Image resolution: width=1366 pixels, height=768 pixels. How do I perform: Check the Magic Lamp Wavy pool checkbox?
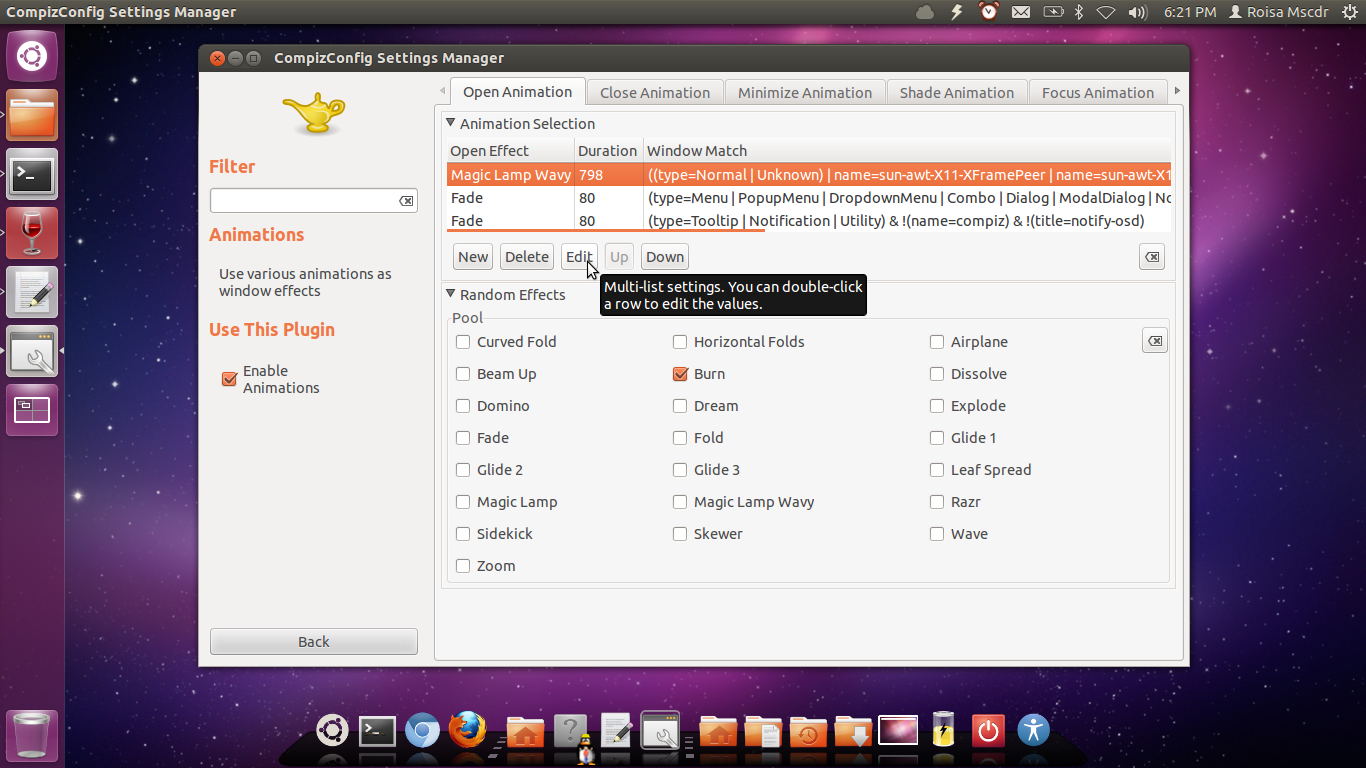pyautogui.click(x=680, y=502)
